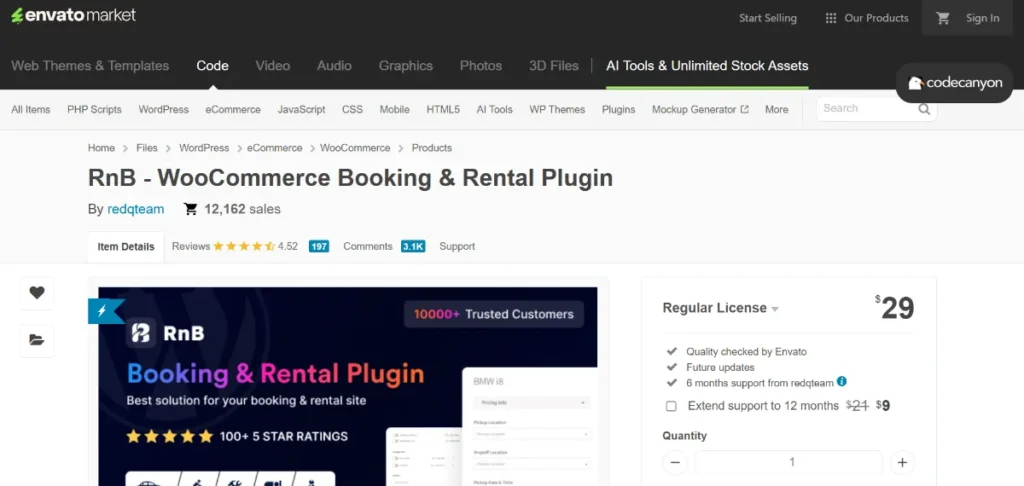Go to PHP Scripts category
1024x486 pixels.
coord(94,110)
